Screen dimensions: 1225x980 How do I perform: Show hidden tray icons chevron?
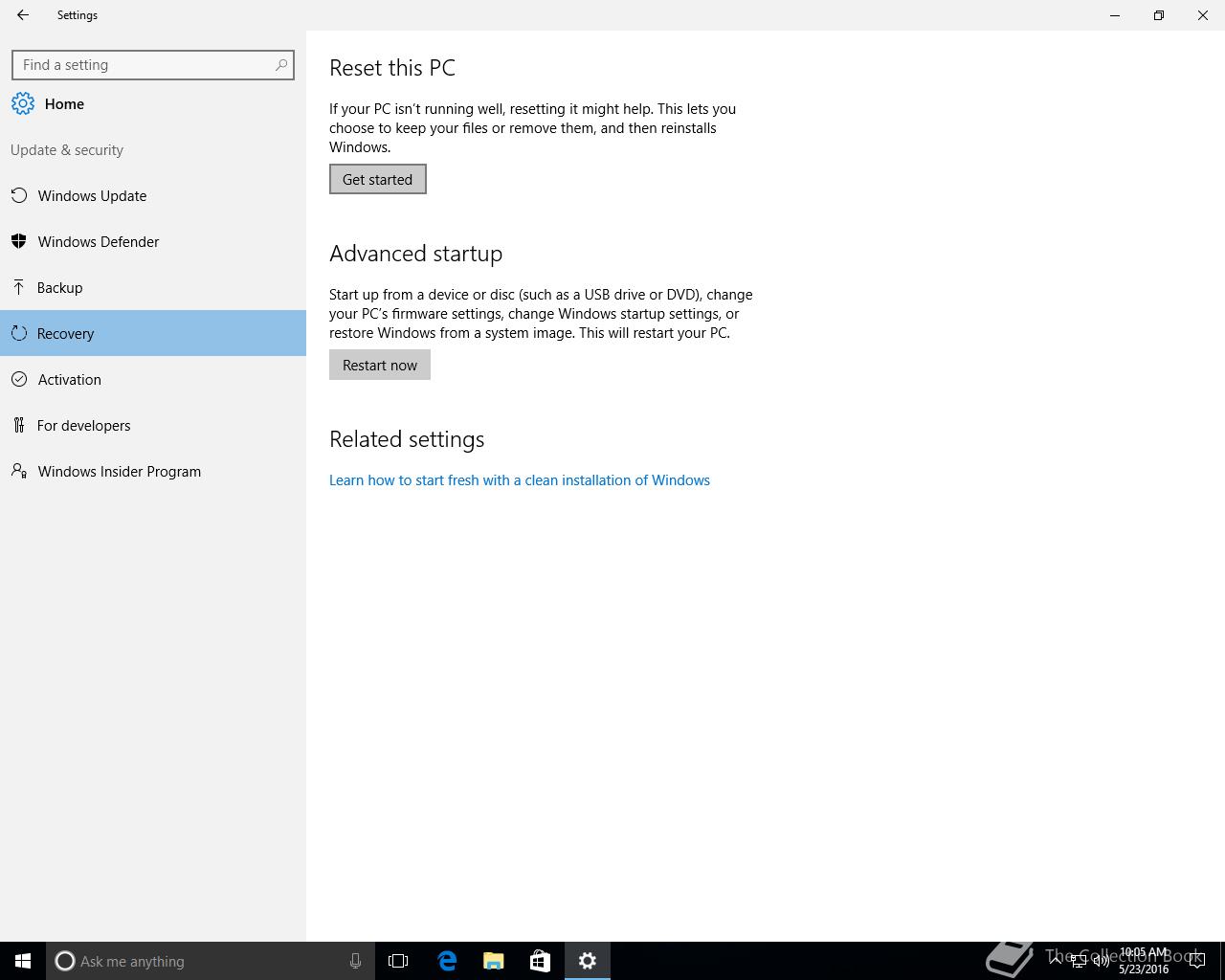1055,961
